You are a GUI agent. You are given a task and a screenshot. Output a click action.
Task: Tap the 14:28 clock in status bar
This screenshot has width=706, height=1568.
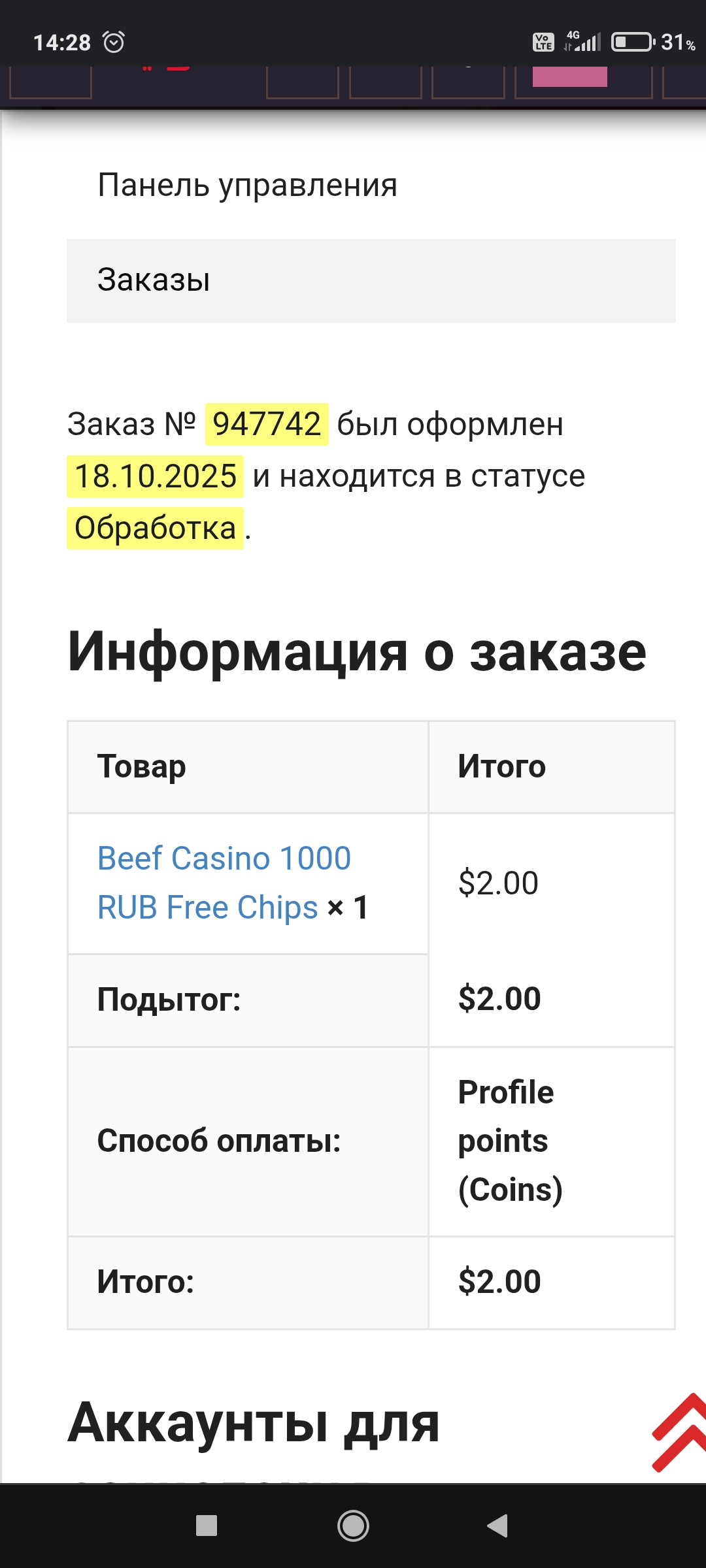click(x=62, y=43)
